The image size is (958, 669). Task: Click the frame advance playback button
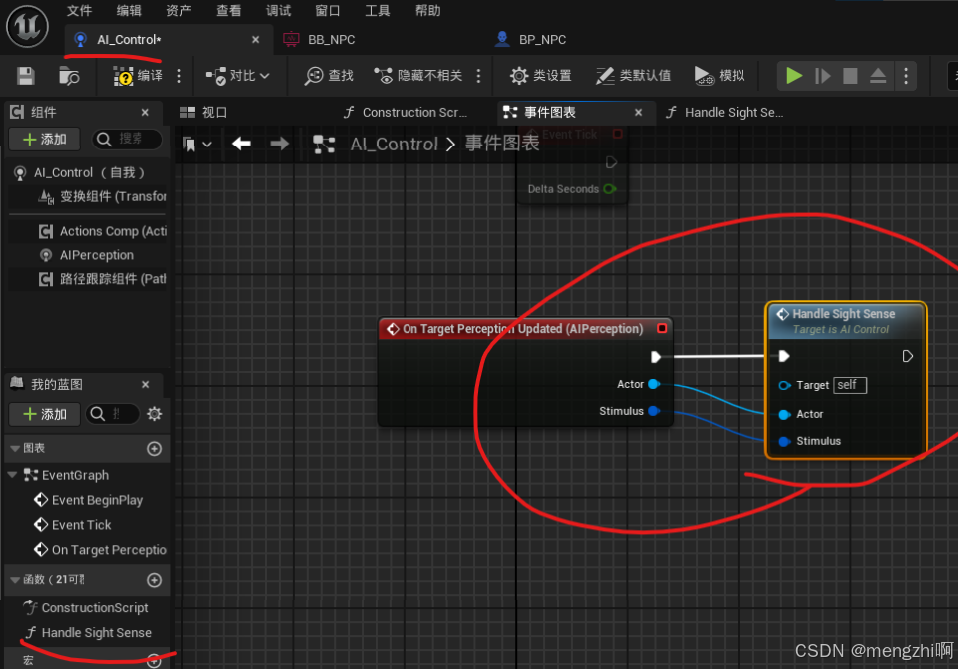point(822,76)
